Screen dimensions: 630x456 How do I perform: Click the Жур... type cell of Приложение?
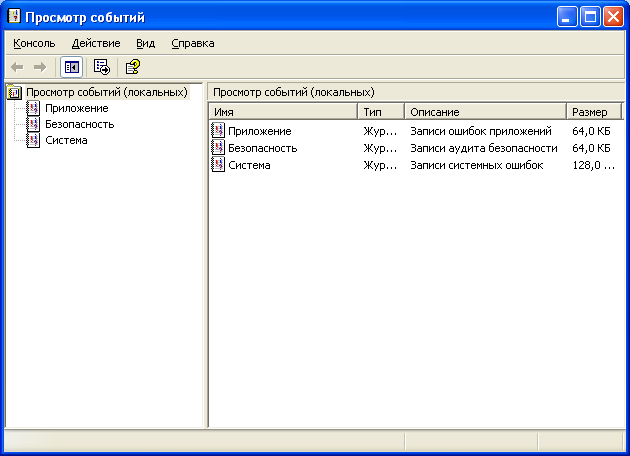point(380,131)
